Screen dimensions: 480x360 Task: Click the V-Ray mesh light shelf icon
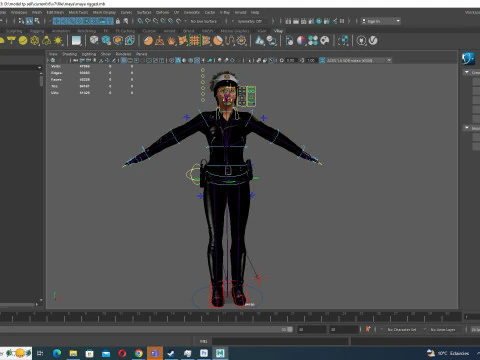35,41
